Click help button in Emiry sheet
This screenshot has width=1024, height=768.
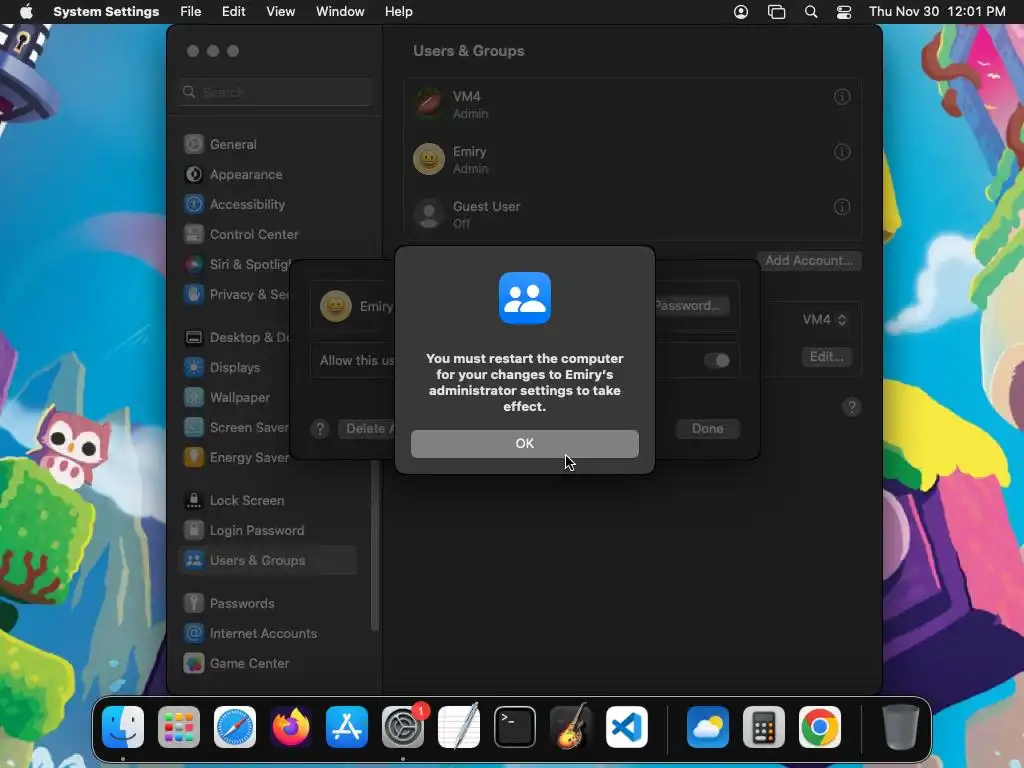(320, 429)
